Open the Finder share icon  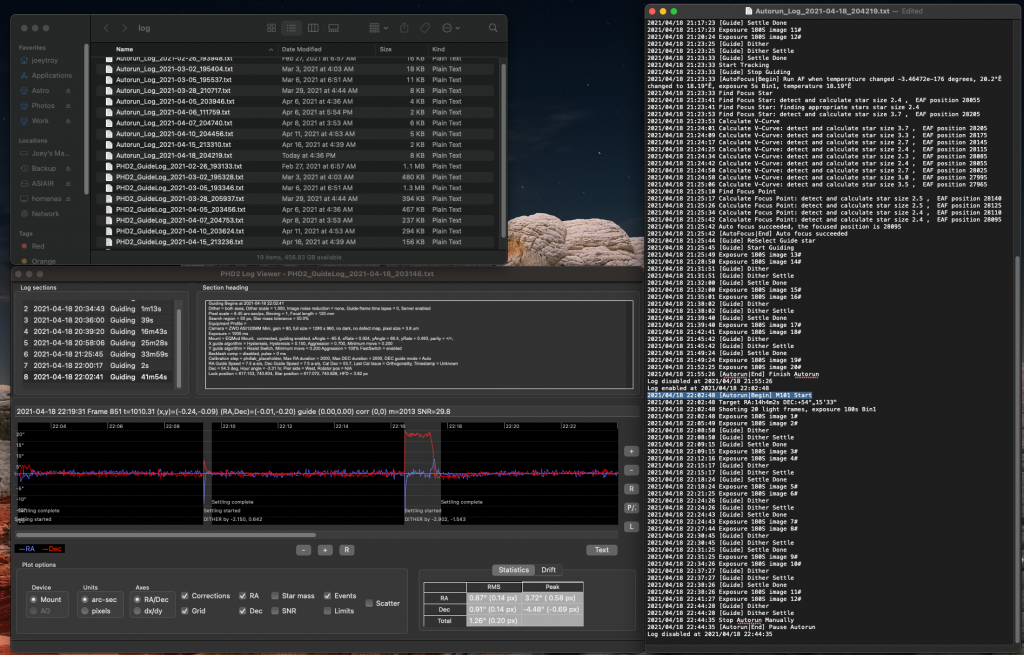(x=404, y=28)
